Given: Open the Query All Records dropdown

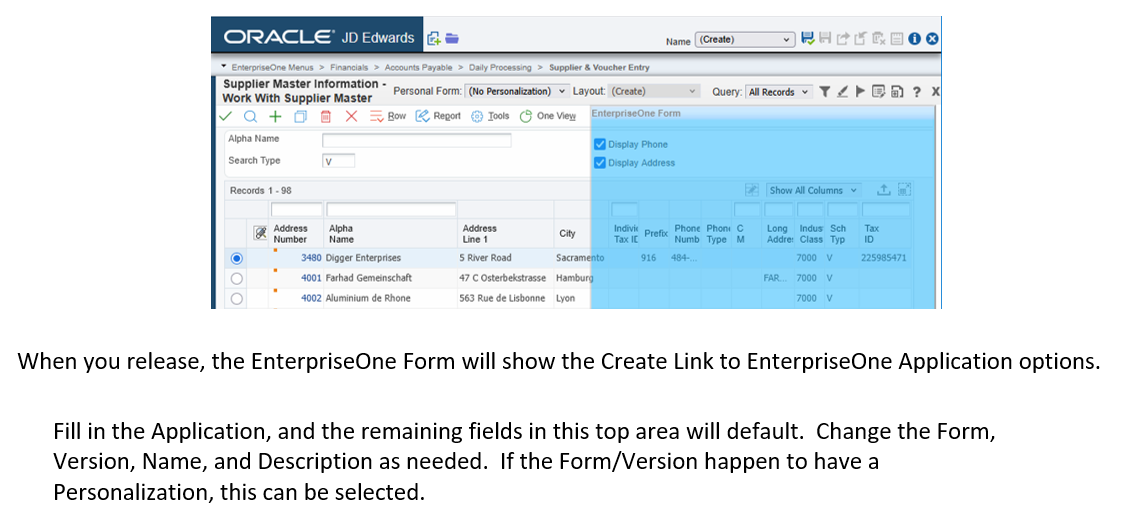Looking at the screenshot, I should click(778, 92).
